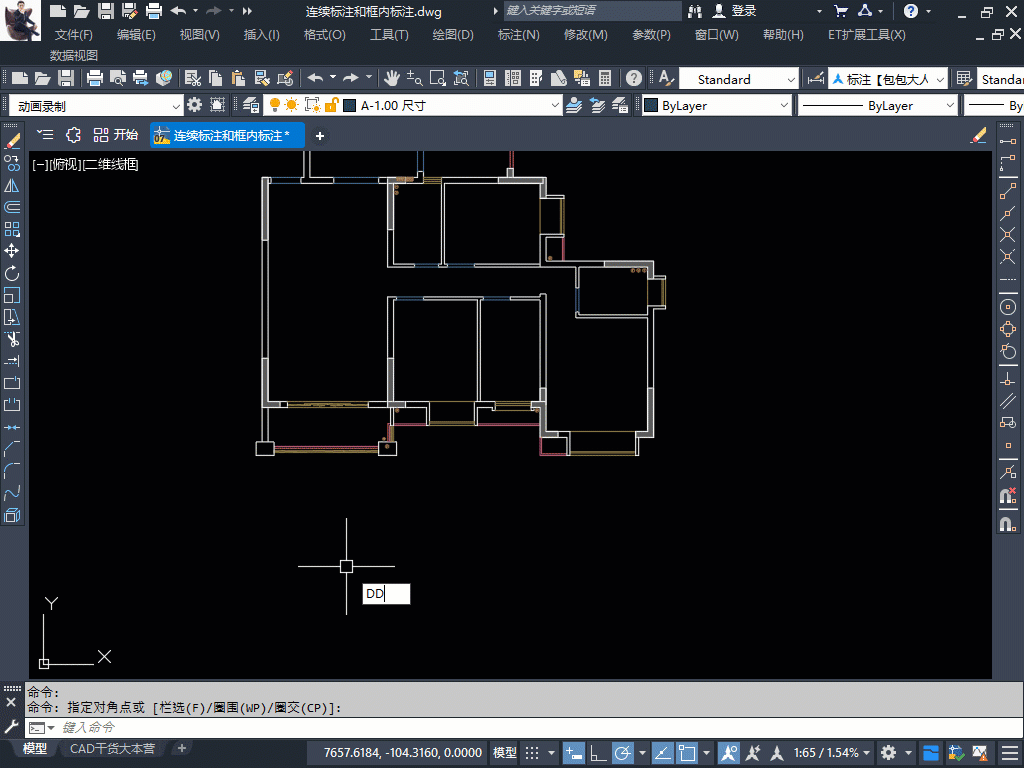Select the Array tool in modify toolbar
Viewport: 1024px width, 768px height.
(12, 229)
